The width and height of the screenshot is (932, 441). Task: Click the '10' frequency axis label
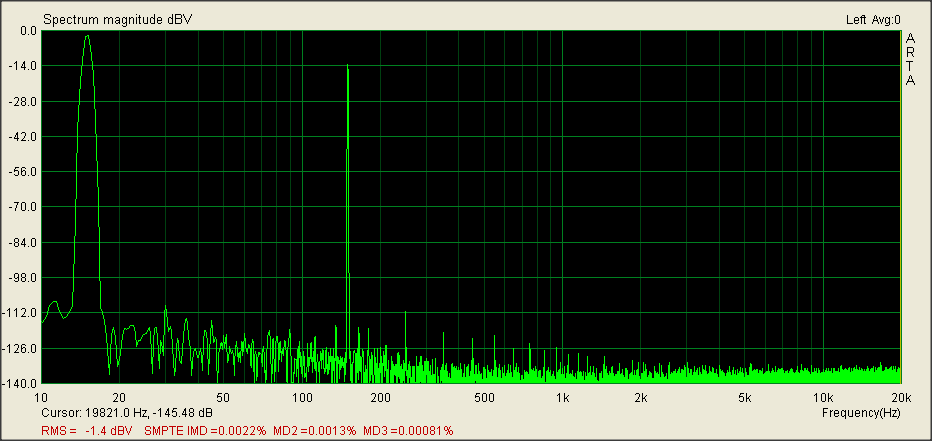click(41, 397)
